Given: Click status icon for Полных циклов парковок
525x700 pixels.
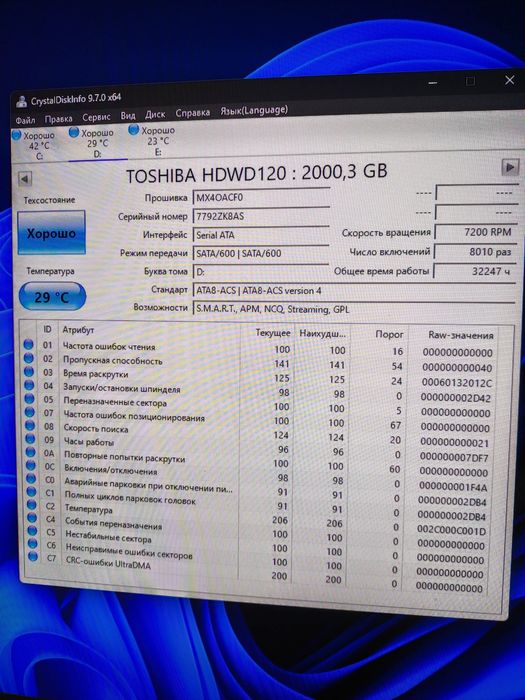Looking at the screenshot, I should [x=32, y=492].
